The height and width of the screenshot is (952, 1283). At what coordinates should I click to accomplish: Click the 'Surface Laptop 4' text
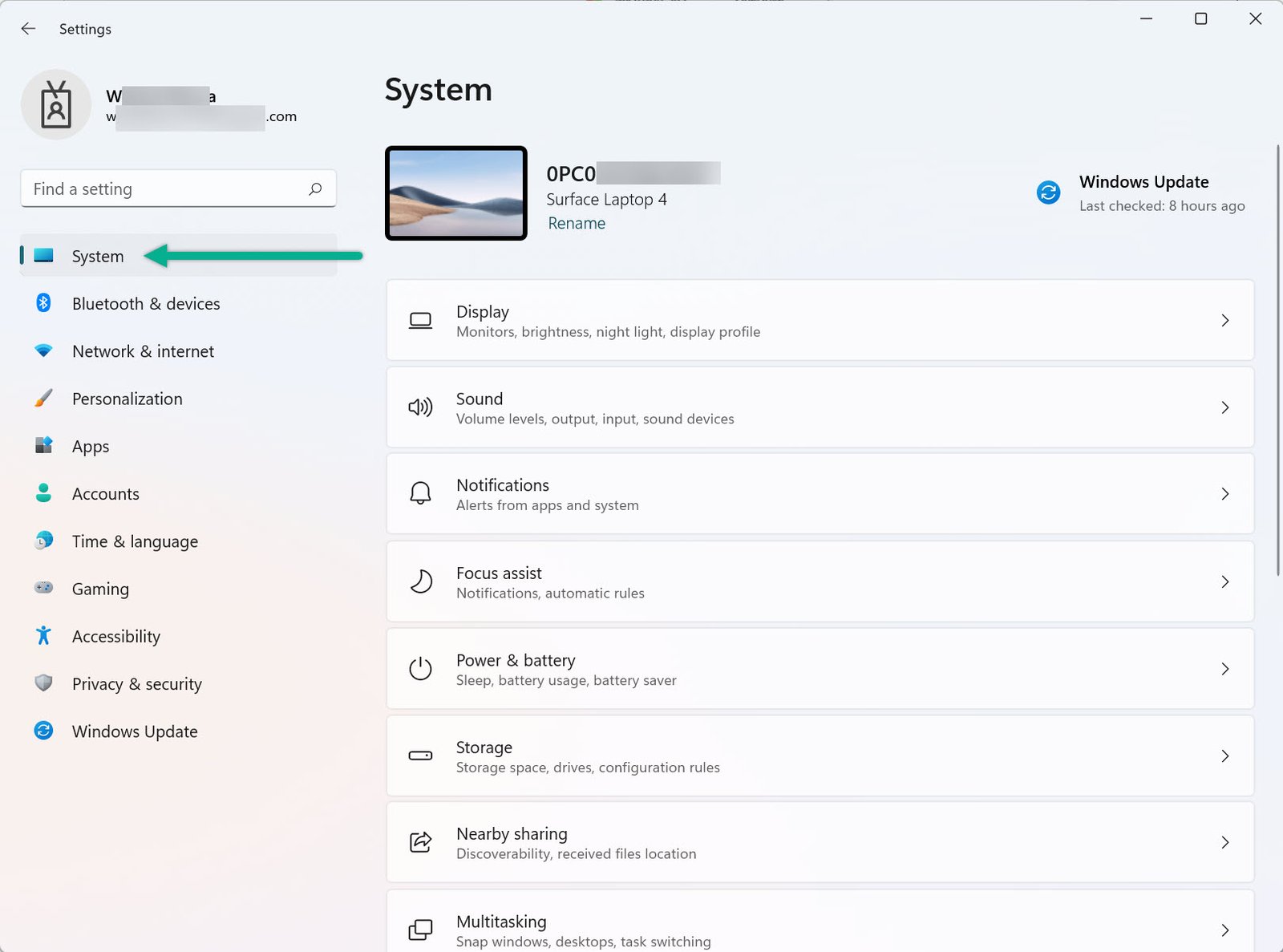click(606, 199)
